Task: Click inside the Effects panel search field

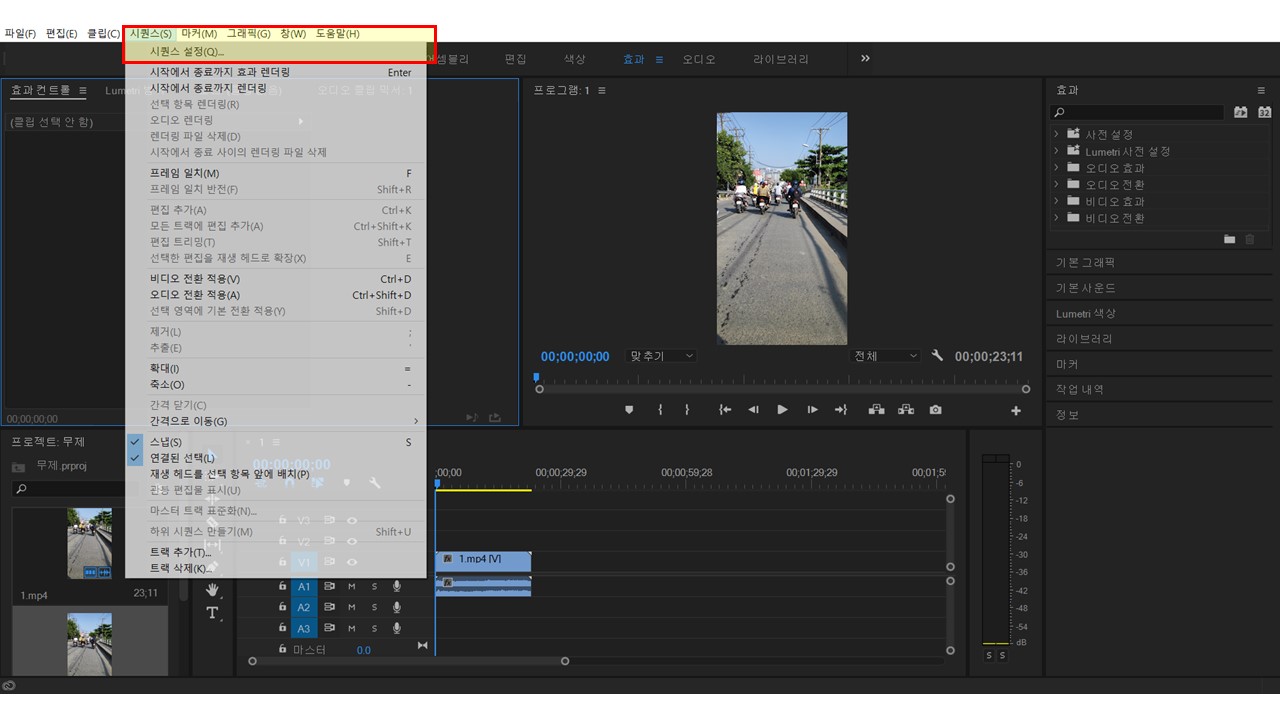Action: [x=1139, y=112]
